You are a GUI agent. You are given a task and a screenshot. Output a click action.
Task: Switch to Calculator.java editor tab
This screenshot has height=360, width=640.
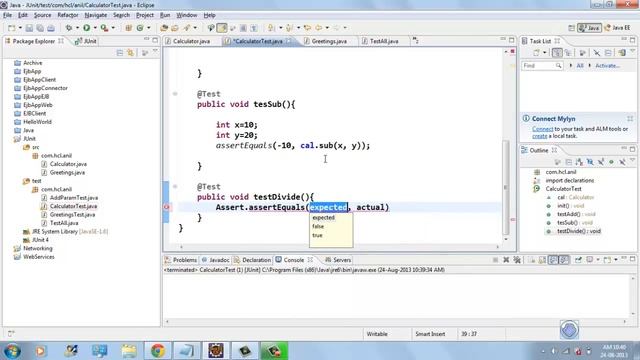[x=188, y=41]
